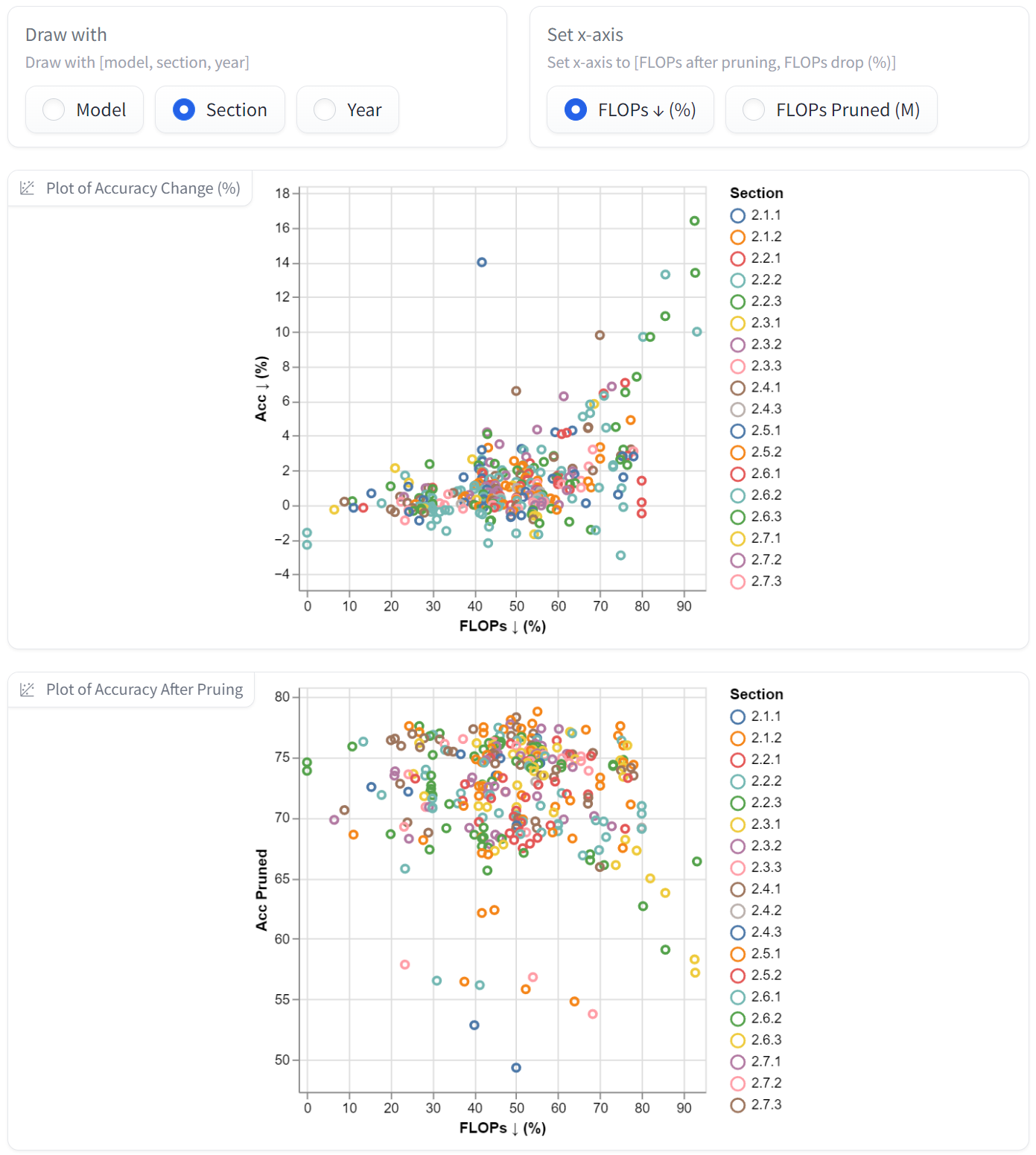This screenshot has height=1155, width=1036.
Task: Click legend entry 2.6.3 in Accuracy Change plot
Action: pyautogui.click(x=756, y=518)
